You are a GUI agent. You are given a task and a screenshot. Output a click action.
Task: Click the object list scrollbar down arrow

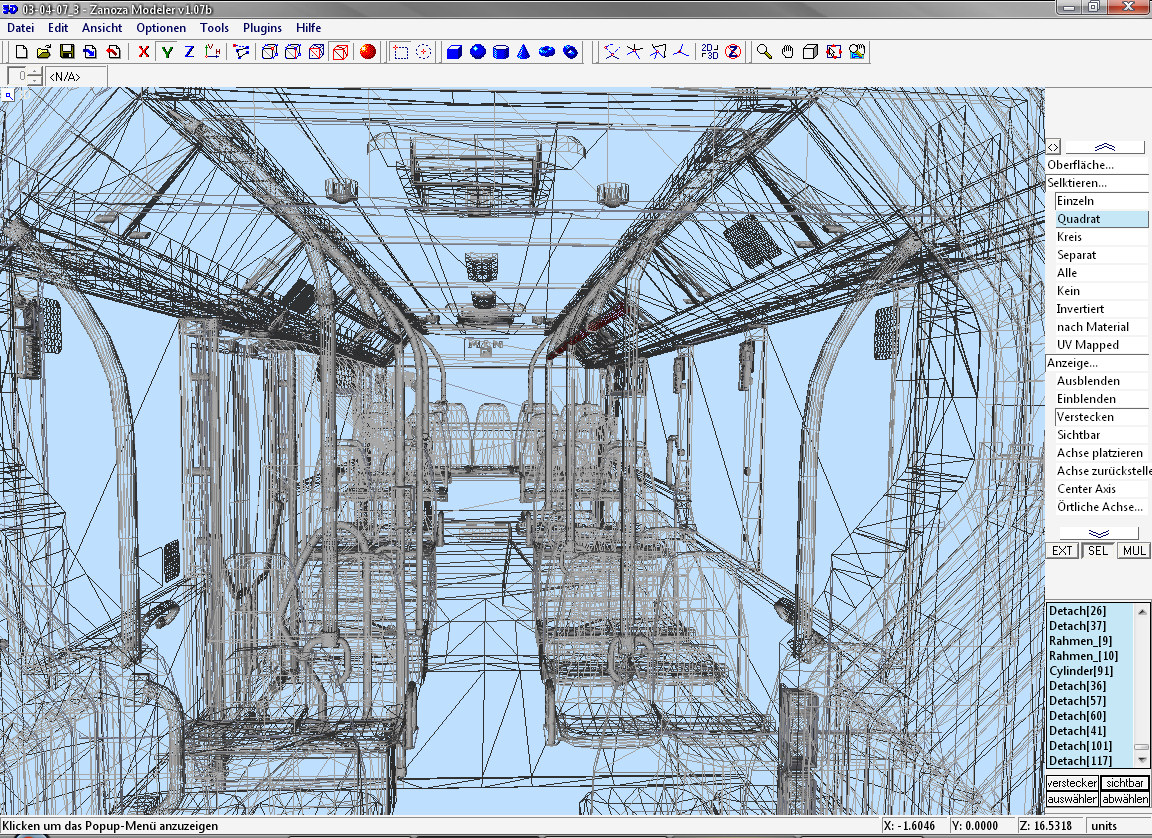pos(1142,761)
